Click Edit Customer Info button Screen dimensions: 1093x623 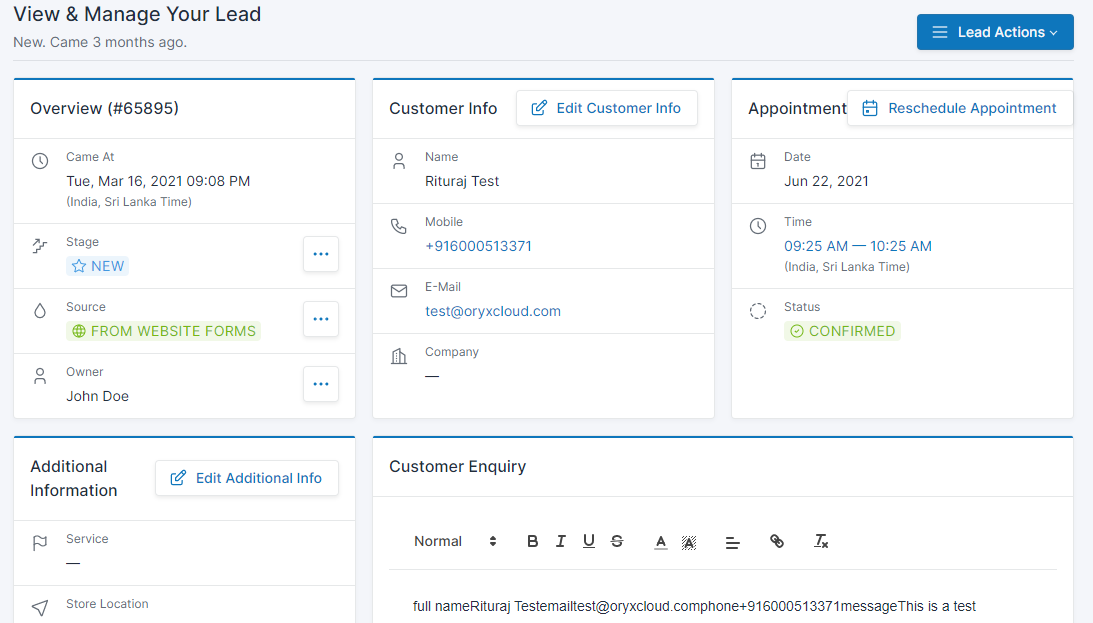tap(606, 108)
